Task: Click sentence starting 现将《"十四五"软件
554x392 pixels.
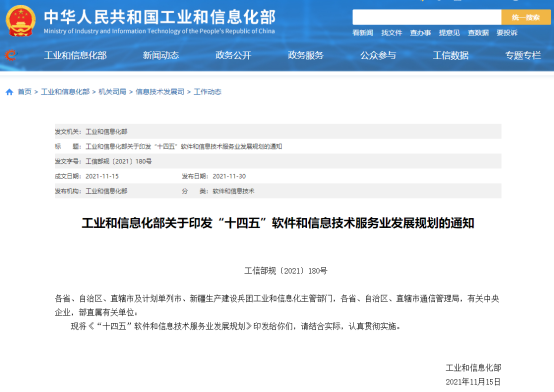Action: click(236, 326)
